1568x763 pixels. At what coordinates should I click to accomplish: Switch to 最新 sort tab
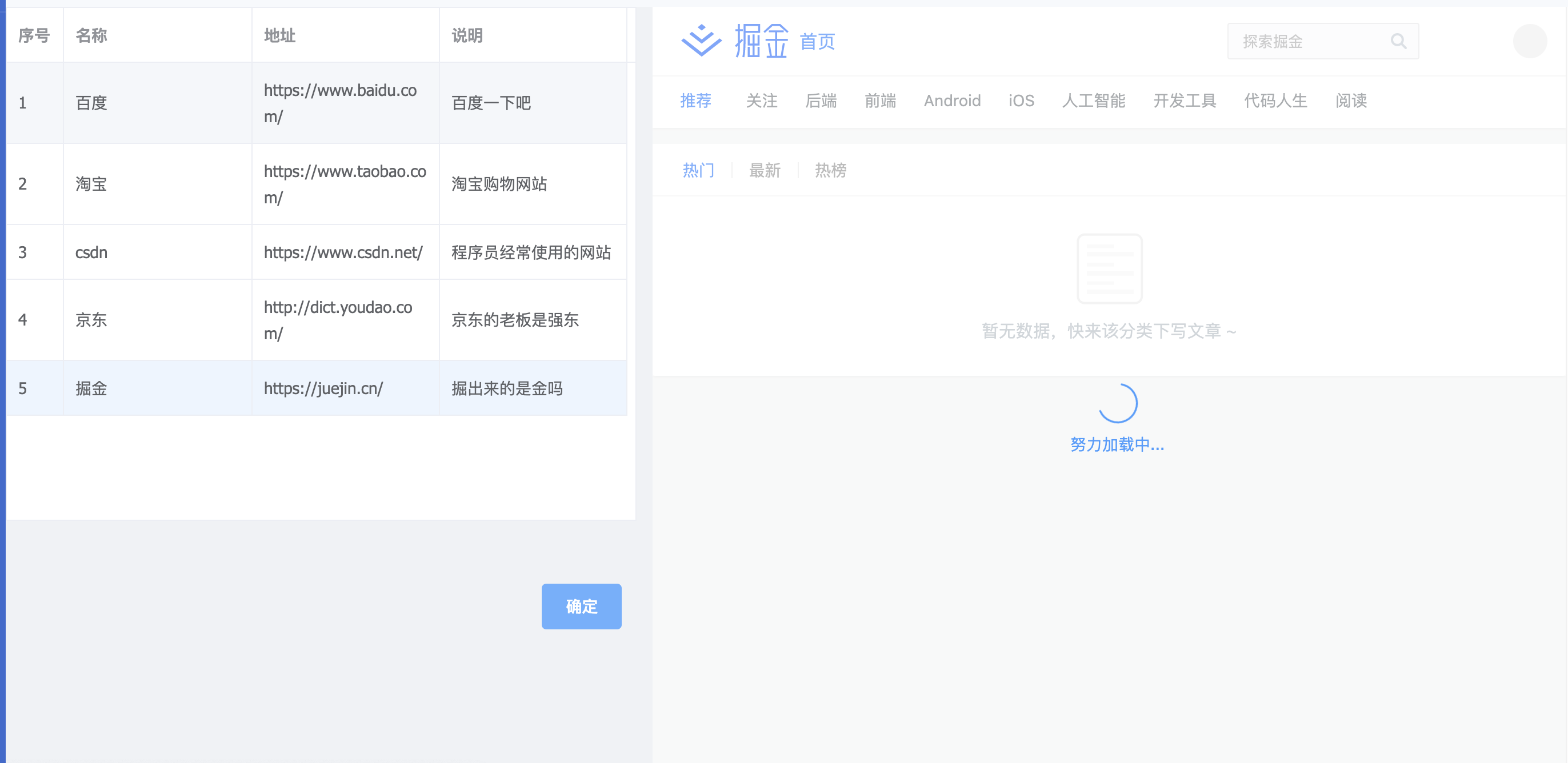pos(765,170)
